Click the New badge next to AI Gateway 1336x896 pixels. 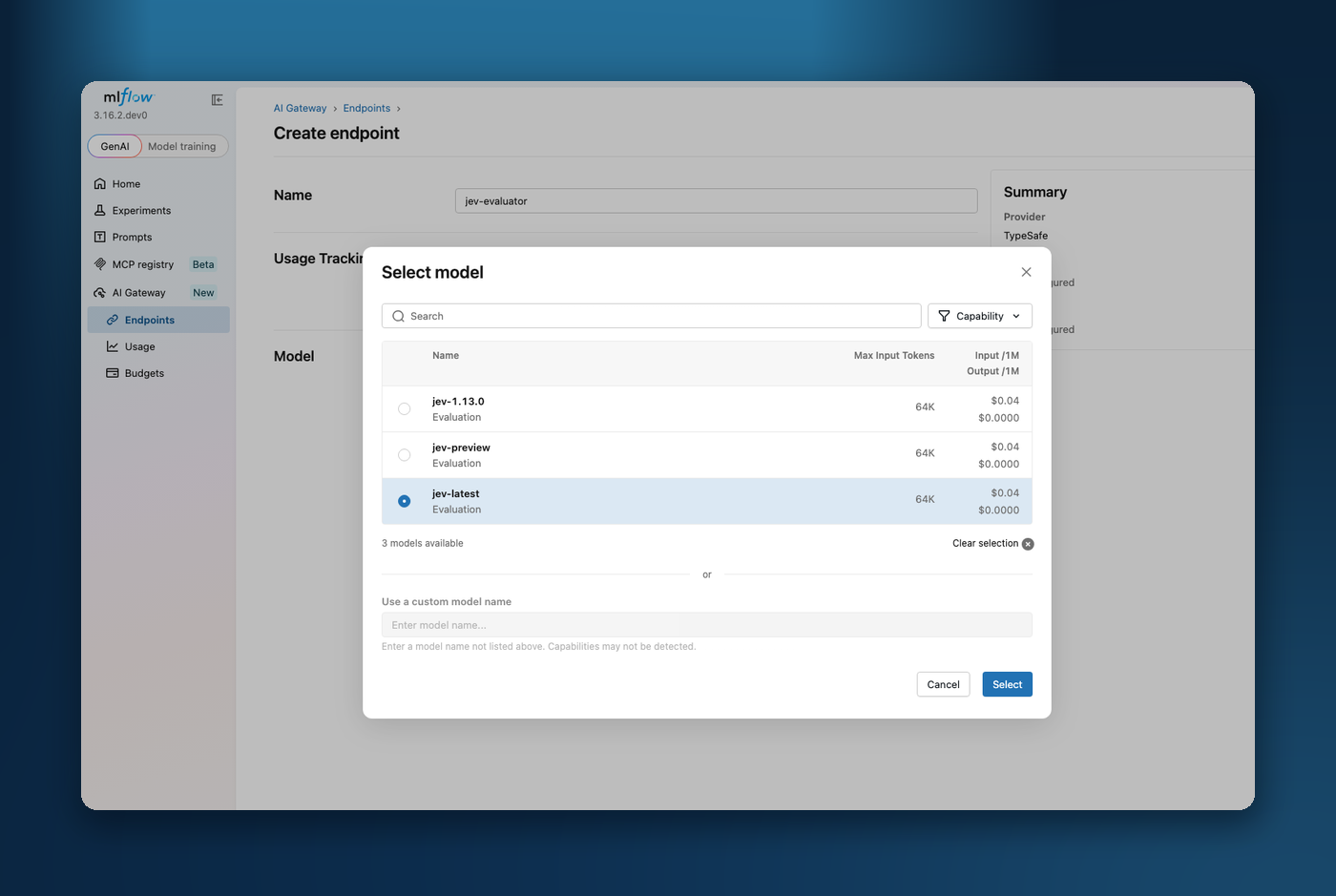(x=203, y=293)
